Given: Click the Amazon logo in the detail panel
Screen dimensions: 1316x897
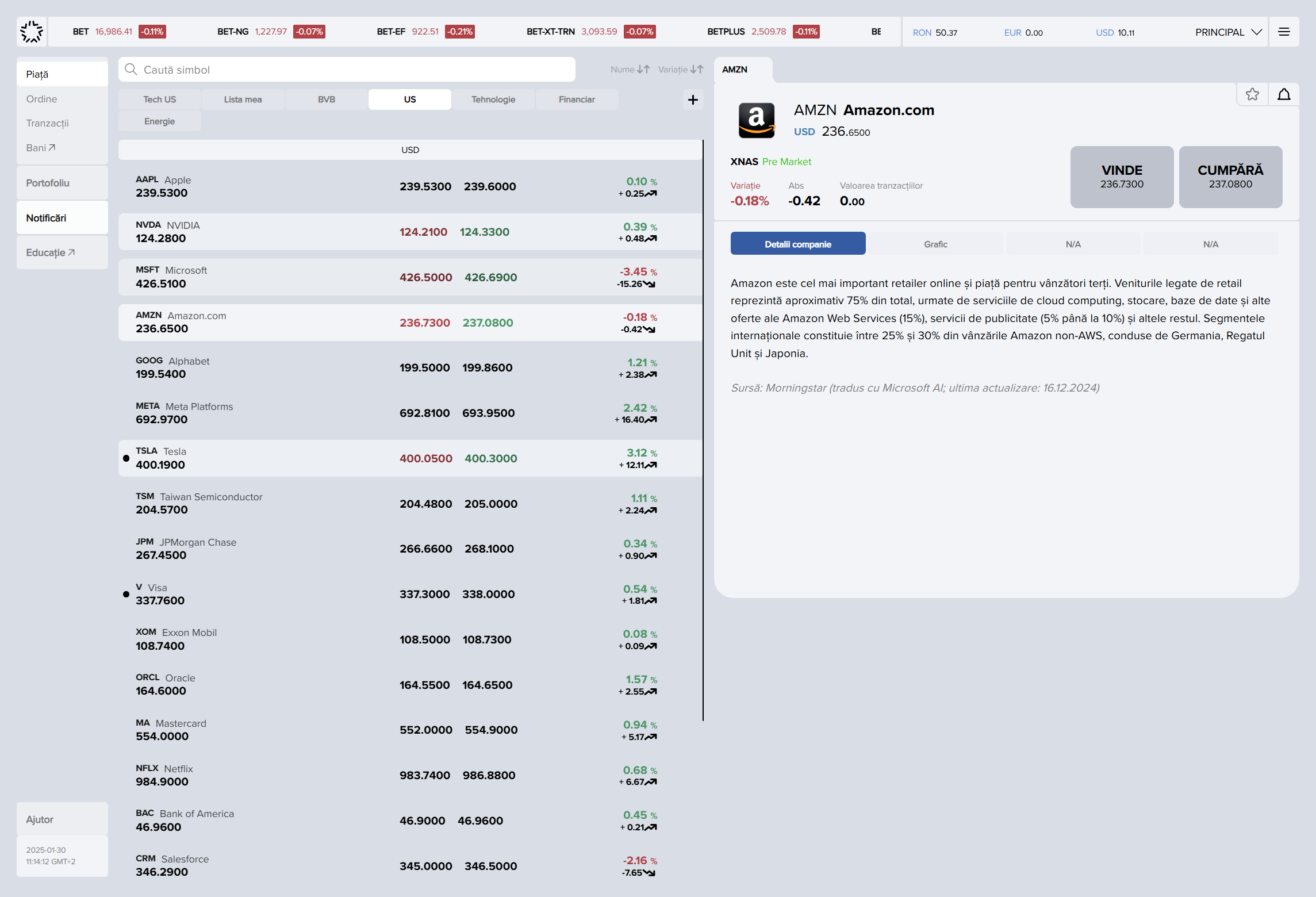Looking at the screenshot, I should 756,120.
